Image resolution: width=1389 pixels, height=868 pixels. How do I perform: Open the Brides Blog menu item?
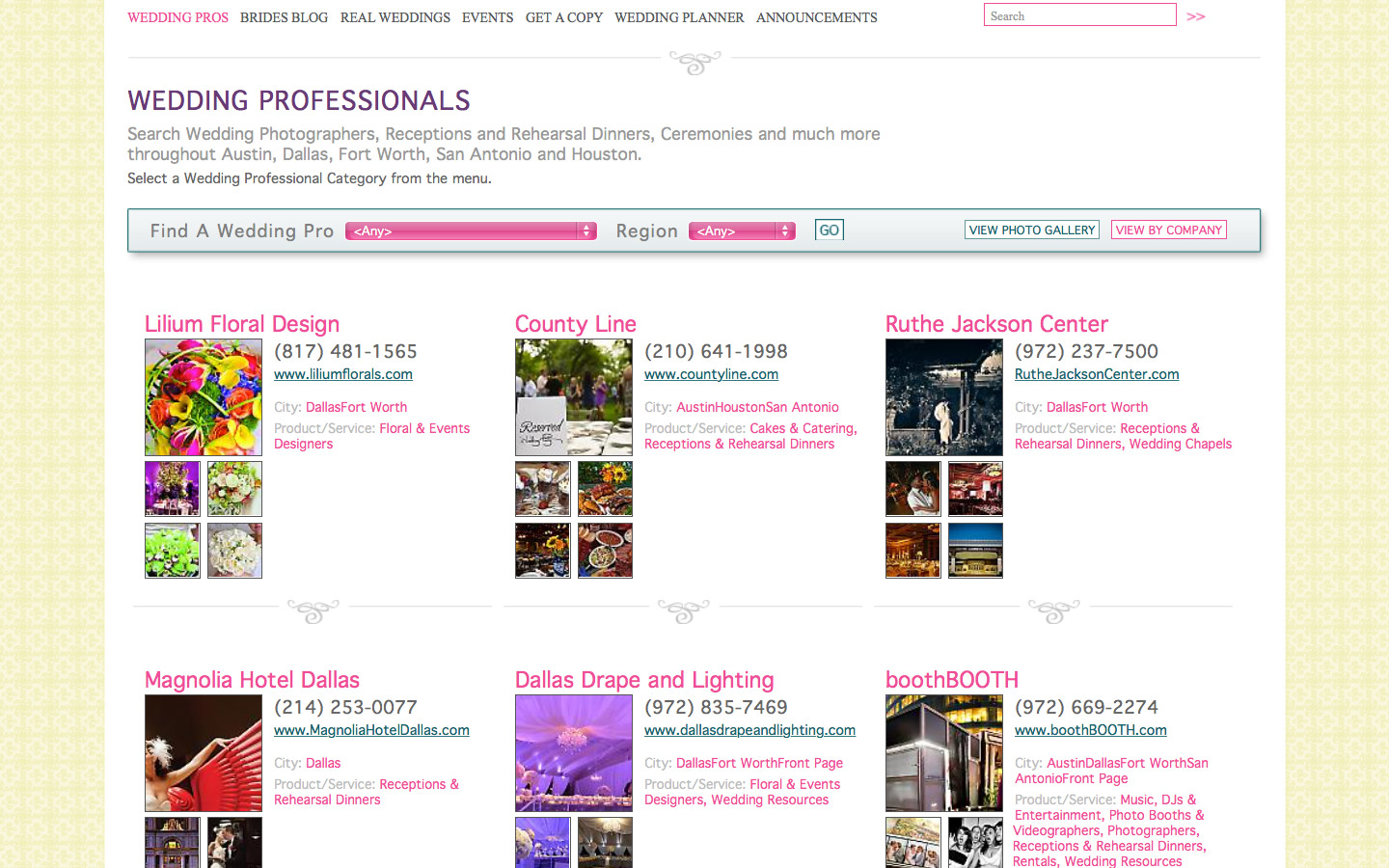(x=284, y=17)
